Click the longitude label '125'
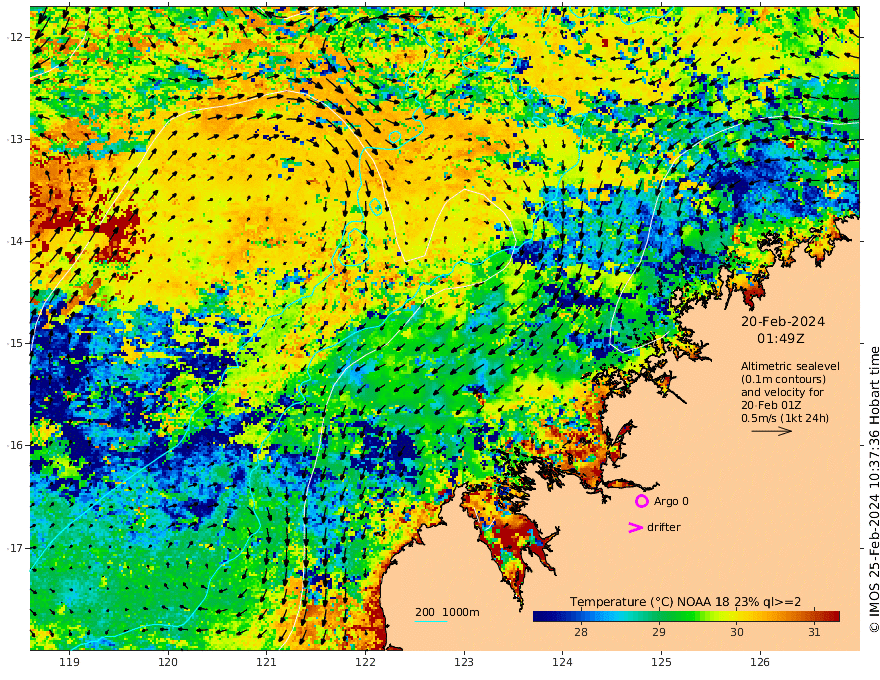 (x=661, y=663)
